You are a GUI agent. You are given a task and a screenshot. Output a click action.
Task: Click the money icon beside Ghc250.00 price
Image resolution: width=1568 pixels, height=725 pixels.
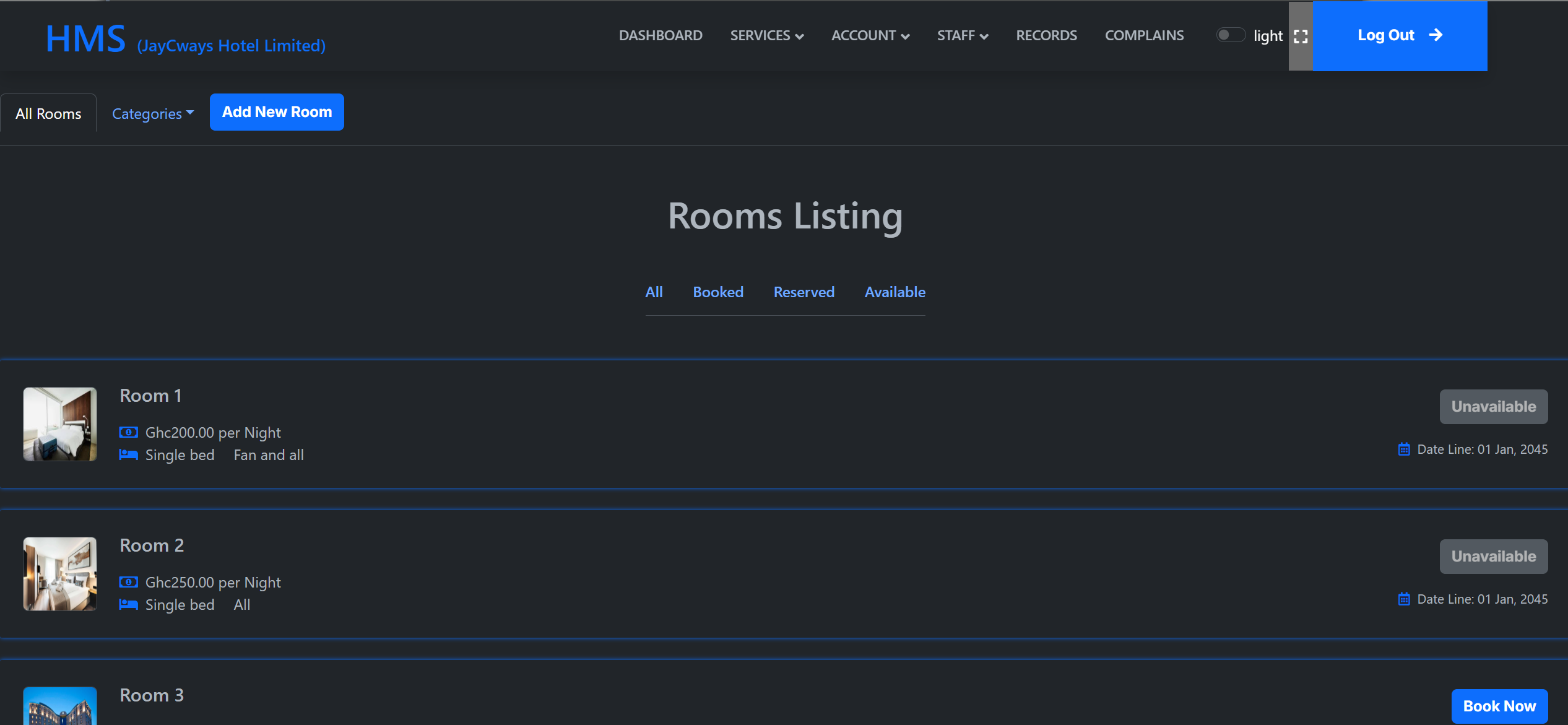pos(128,582)
